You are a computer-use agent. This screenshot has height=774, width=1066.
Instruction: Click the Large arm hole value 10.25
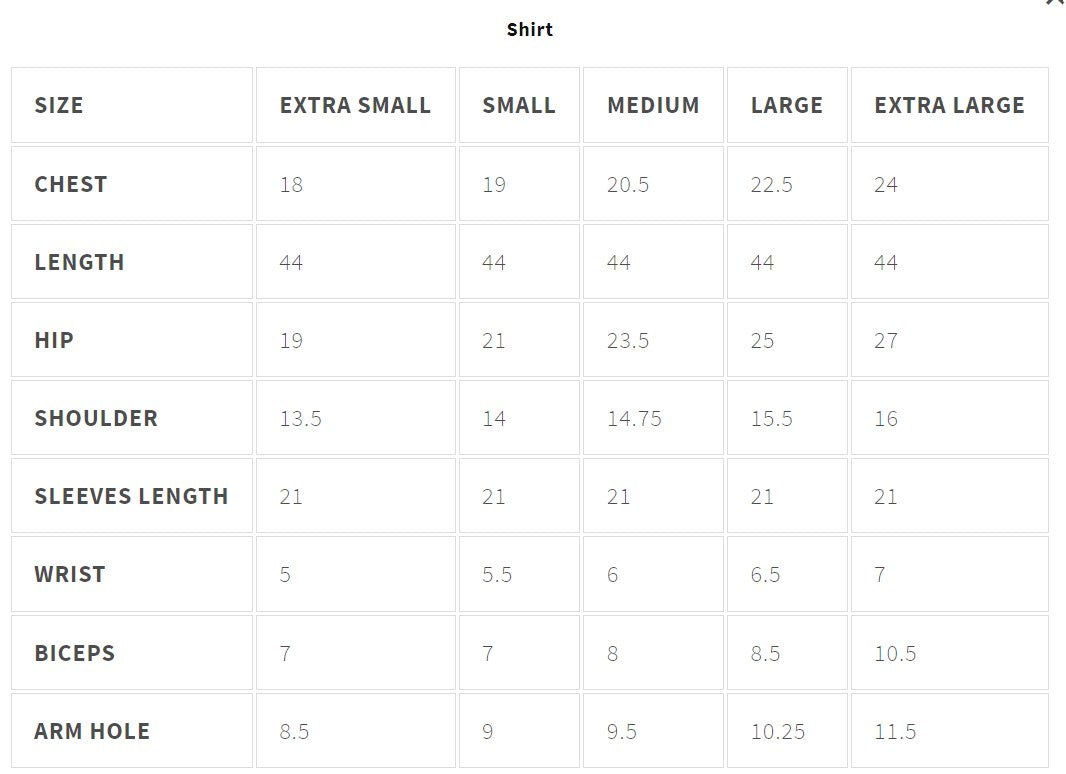[x=777, y=731]
